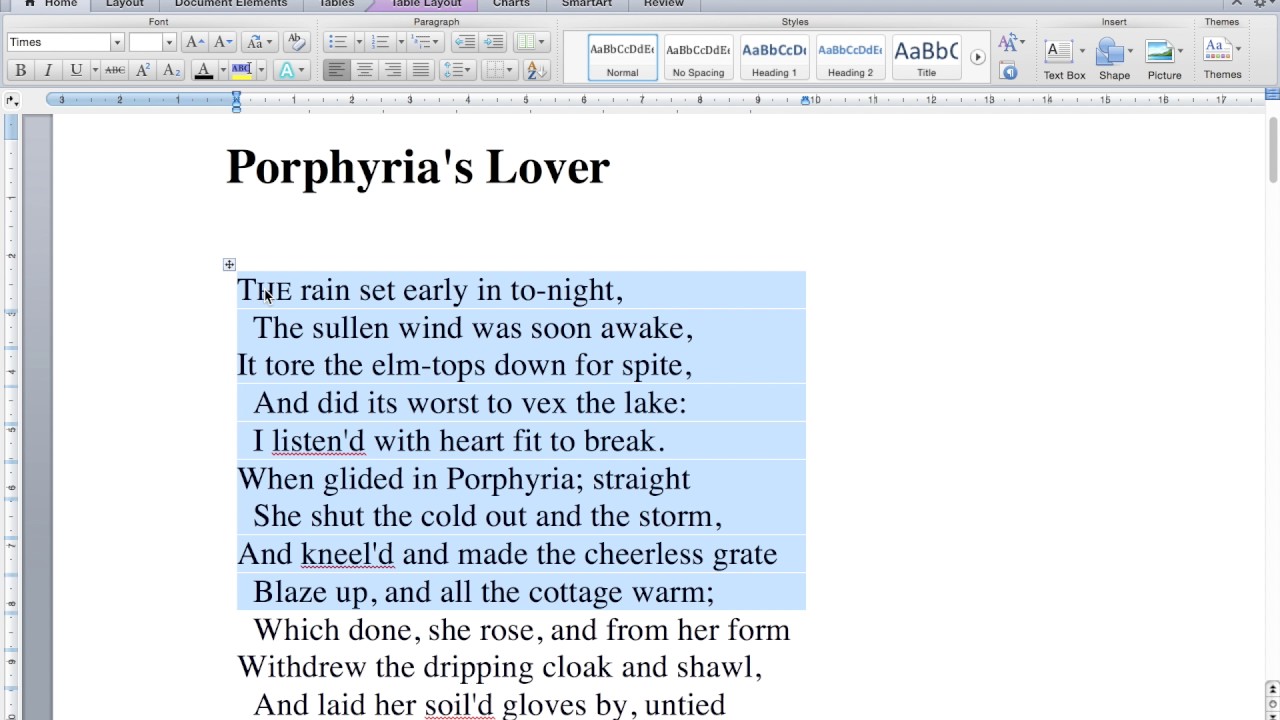Image resolution: width=1280 pixels, height=720 pixels.
Task: Toggle subscript formatting
Action: pos(171,70)
